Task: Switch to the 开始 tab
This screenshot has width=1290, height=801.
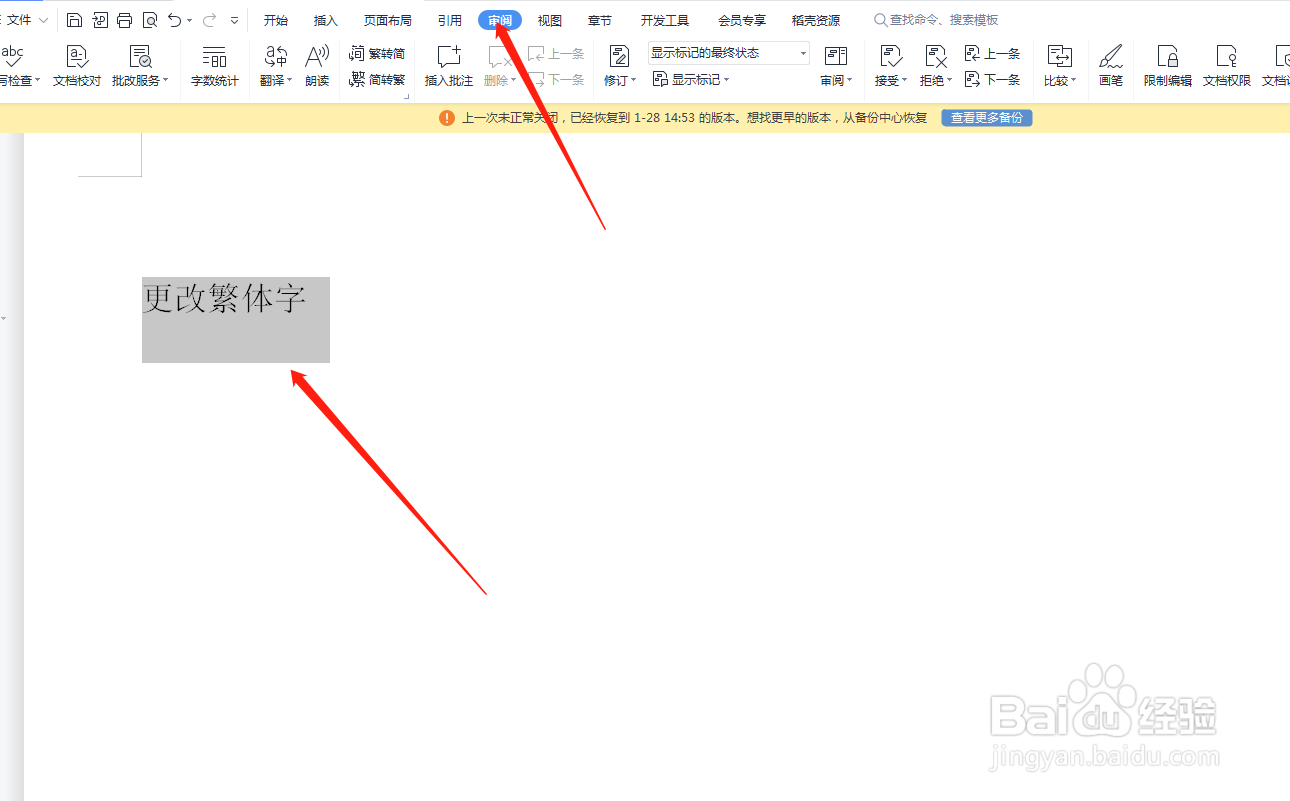Action: (x=276, y=20)
